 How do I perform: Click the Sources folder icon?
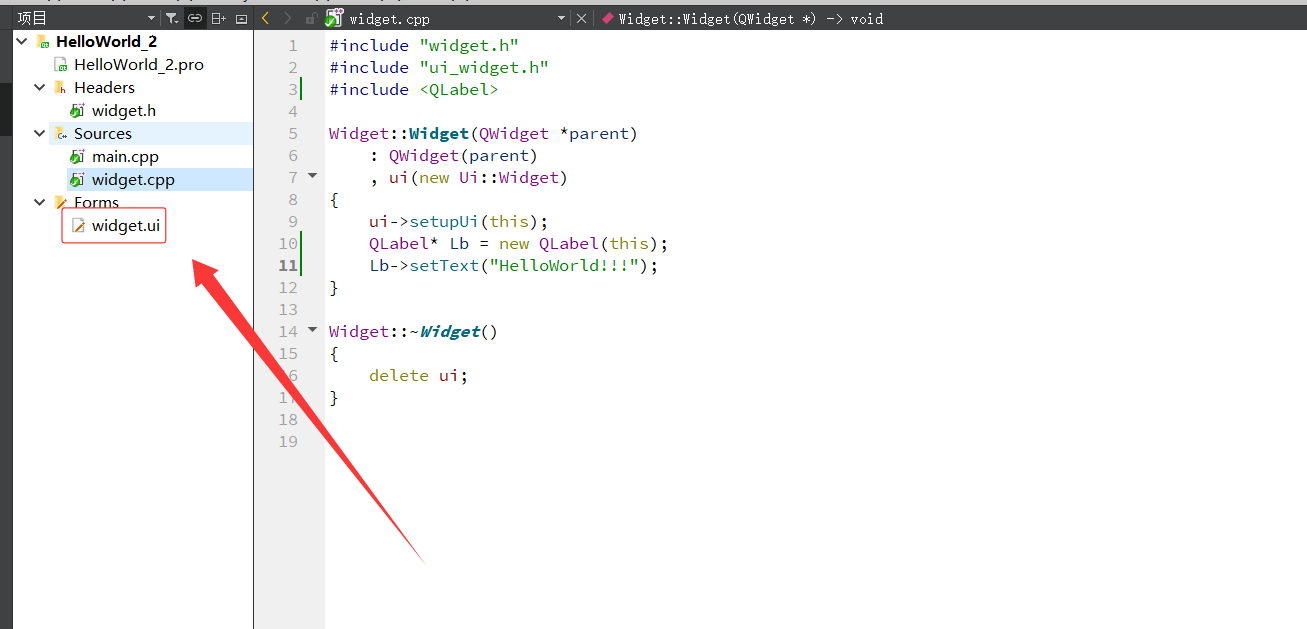coord(61,134)
